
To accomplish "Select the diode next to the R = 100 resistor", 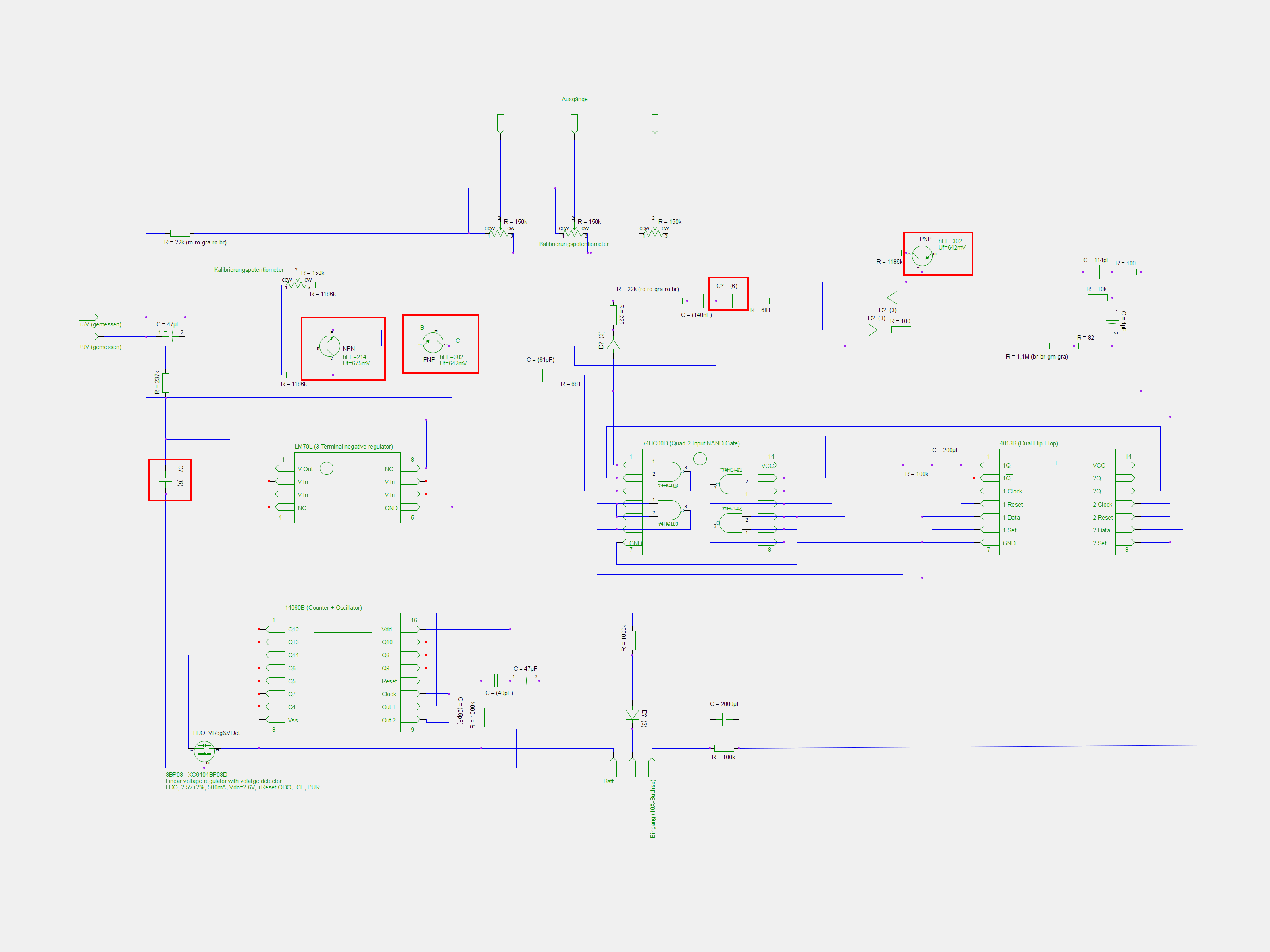I will point(872,330).
